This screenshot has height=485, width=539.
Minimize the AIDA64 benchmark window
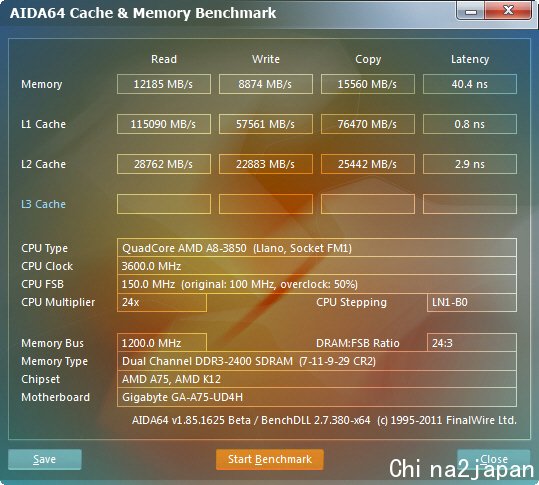[471, 11]
